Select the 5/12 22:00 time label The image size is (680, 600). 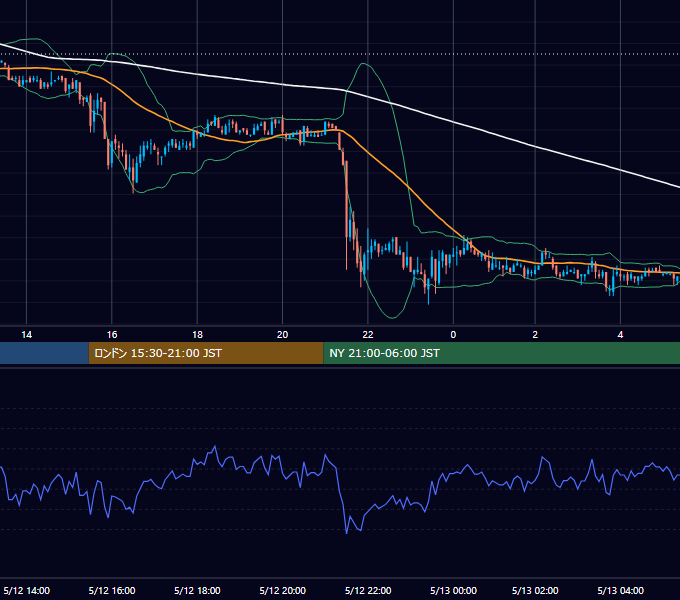[x=368, y=590]
